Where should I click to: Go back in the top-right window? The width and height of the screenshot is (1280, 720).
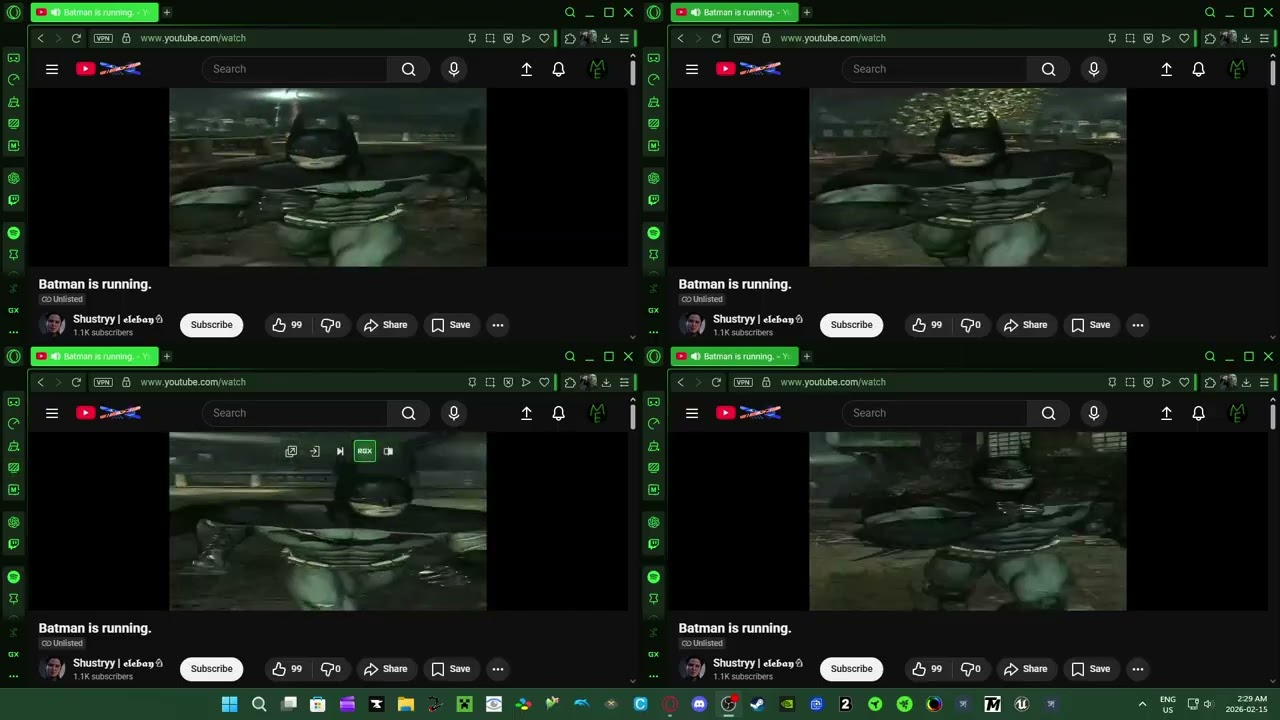click(x=680, y=38)
